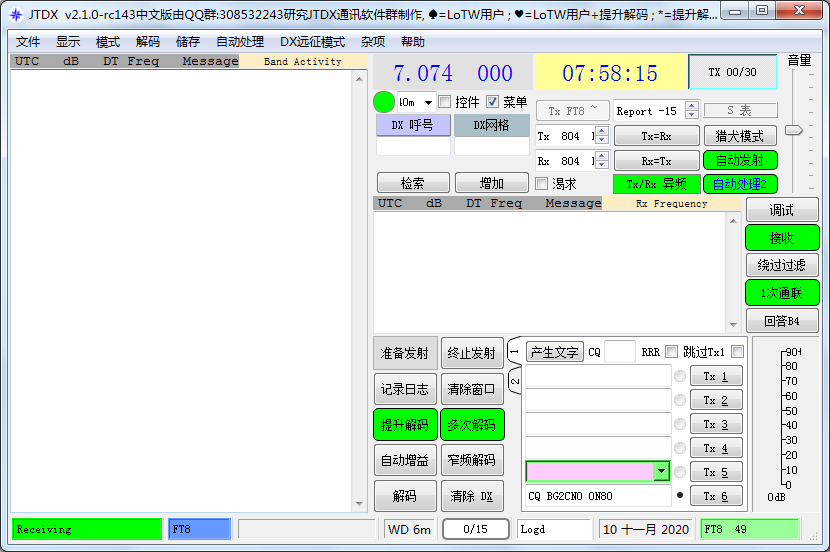Image resolution: width=830 pixels, height=552 pixels.
Task: Click the 准备发射 enable Tx button
Action: pyautogui.click(x=405, y=353)
